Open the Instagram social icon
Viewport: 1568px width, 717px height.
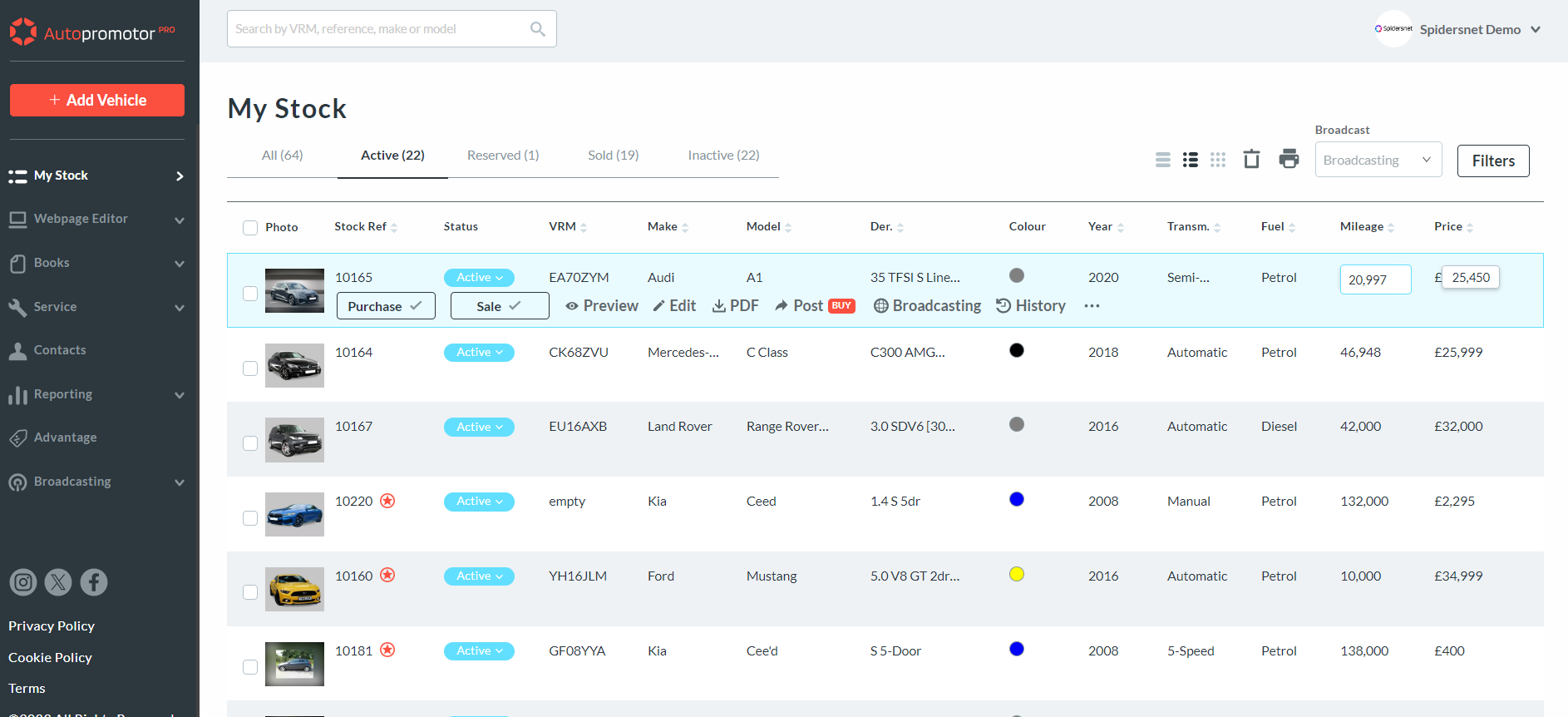pos(23,582)
